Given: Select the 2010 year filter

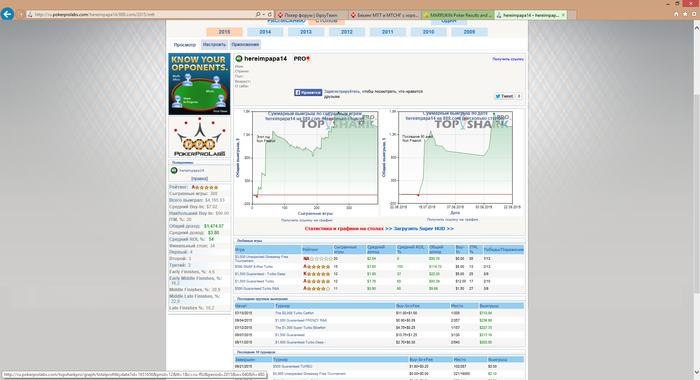Looking at the screenshot, I should [x=429, y=32].
